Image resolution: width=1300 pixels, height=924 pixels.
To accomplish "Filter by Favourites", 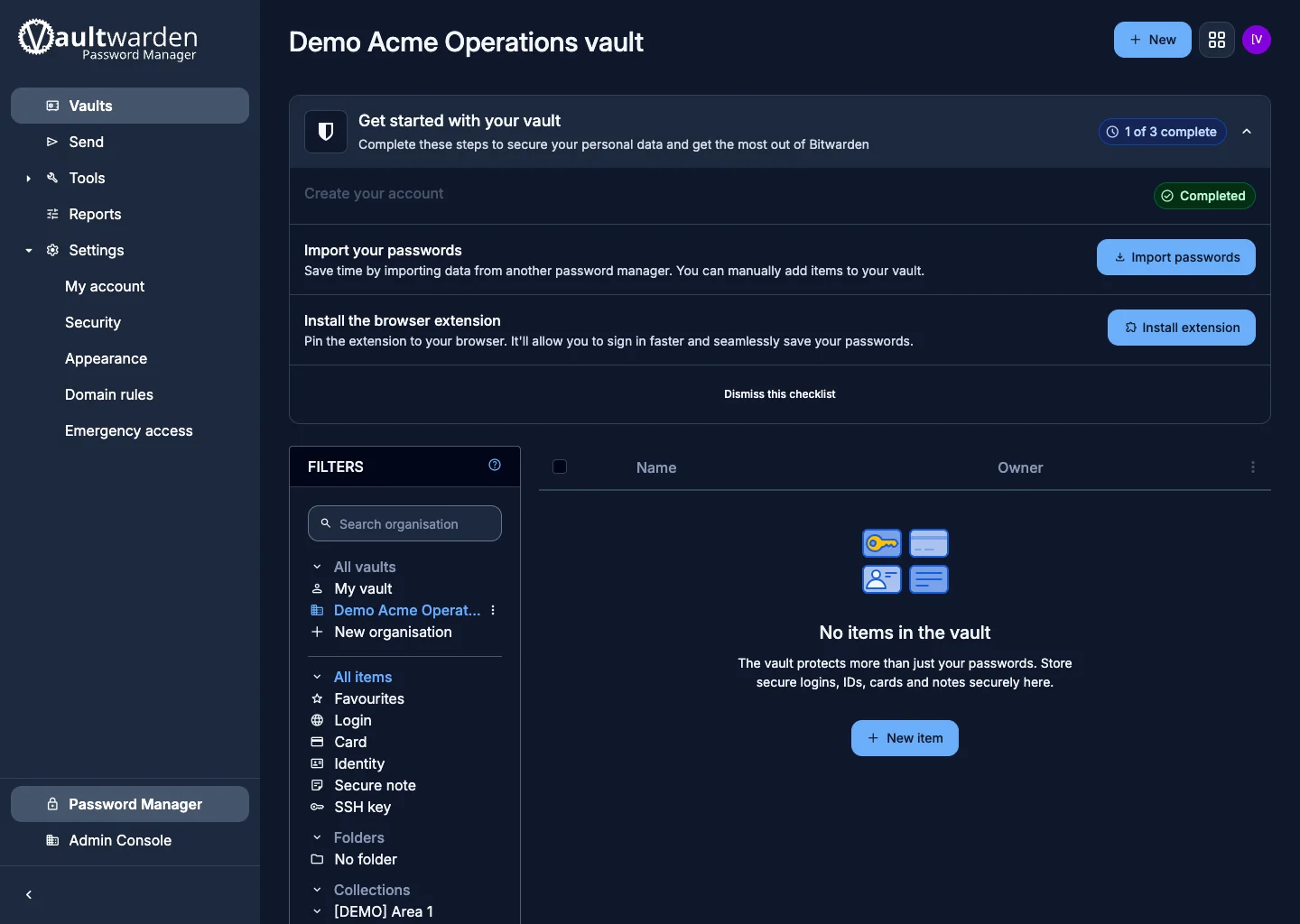I will coord(369,698).
